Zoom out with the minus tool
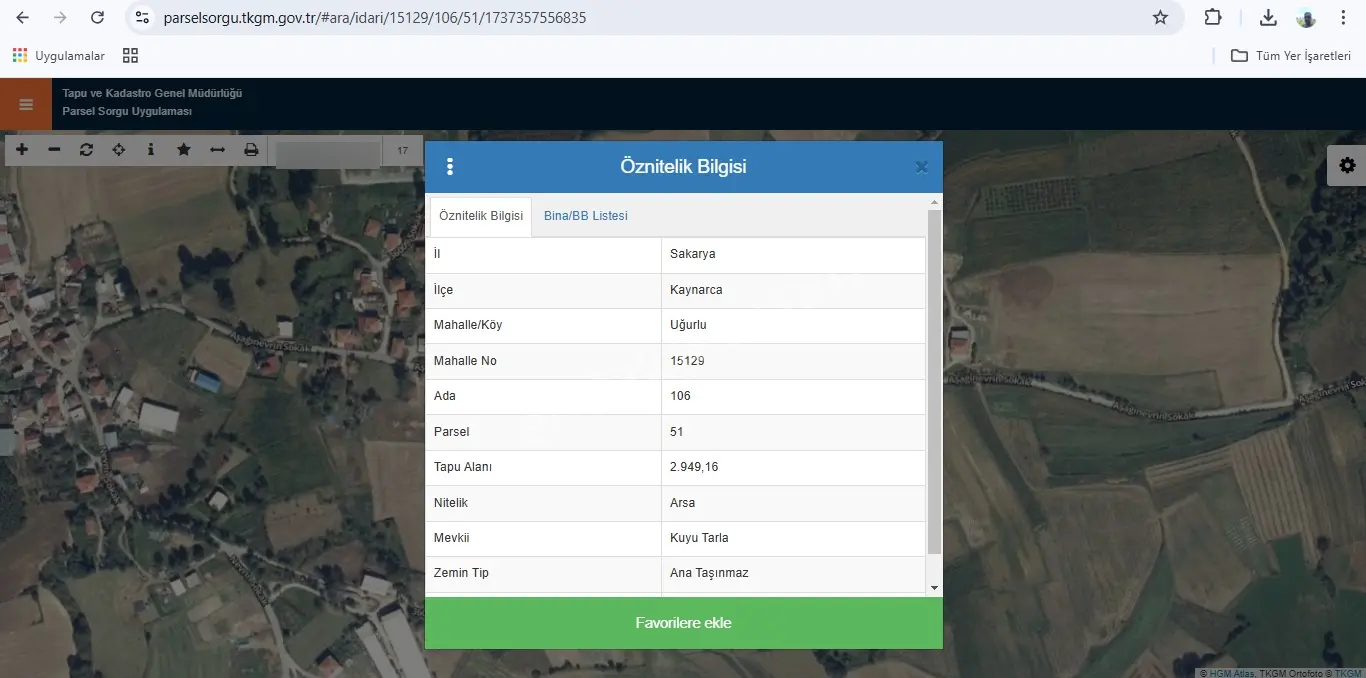 pyautogui.click(x=54, y=150)
